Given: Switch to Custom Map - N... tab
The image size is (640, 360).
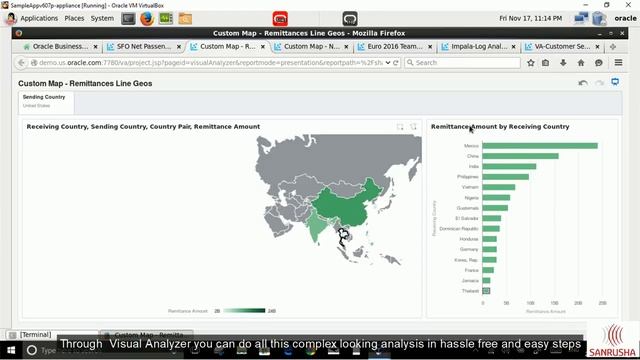Looking at the screenshot, I should tap(312, 47).
